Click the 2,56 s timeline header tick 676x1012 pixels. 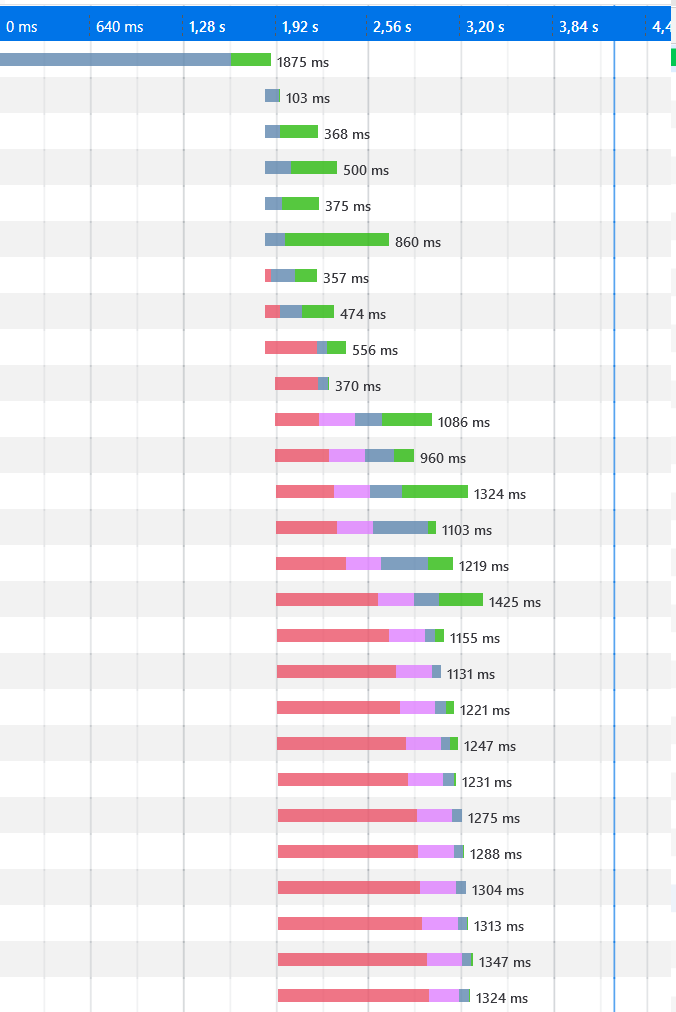[x=392, y=27]
